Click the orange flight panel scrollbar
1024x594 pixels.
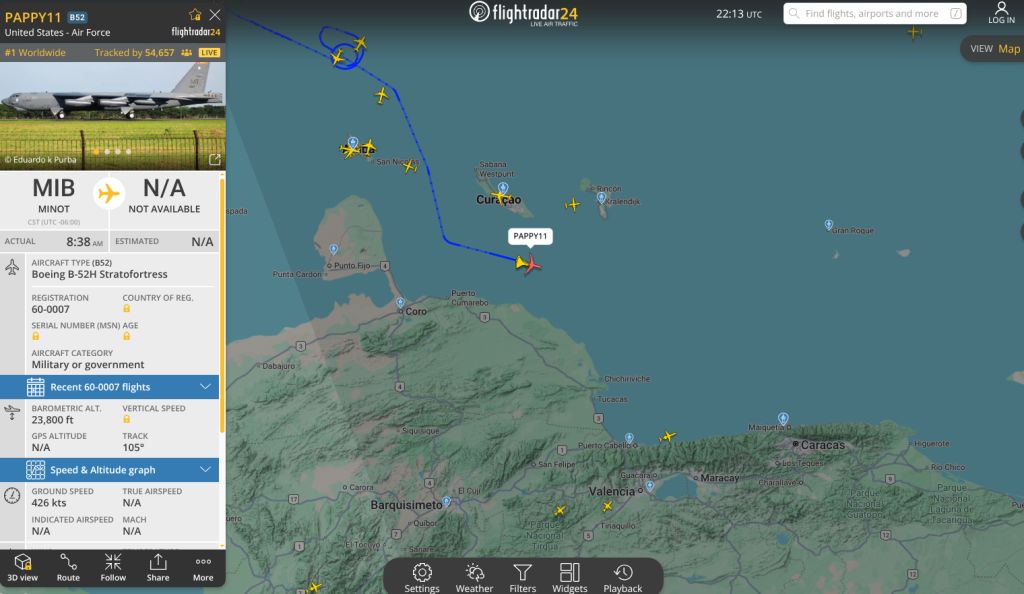[222, 300]
